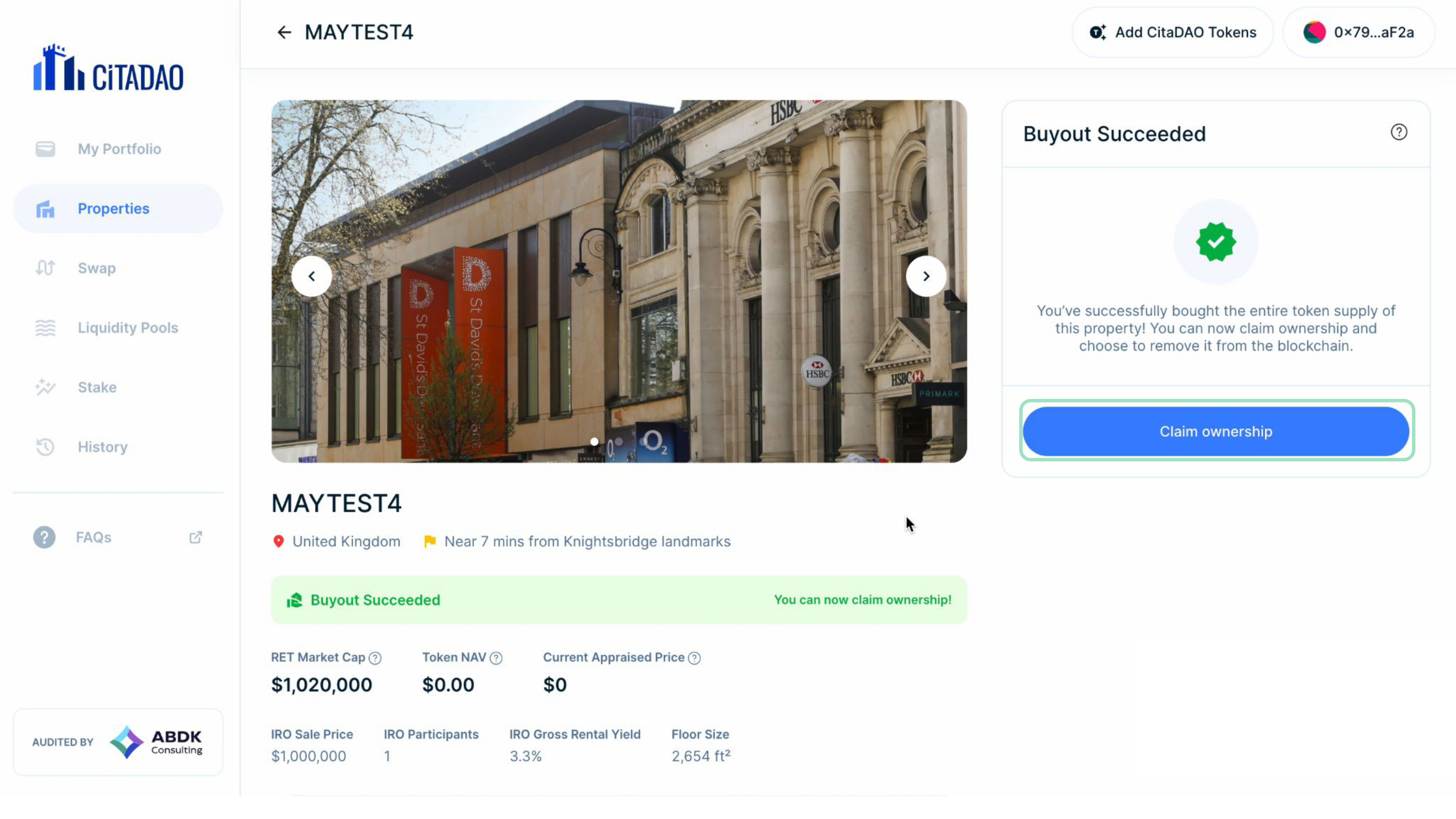Click the FAQs external link icon
The height and width of the screenshot is (819, 1456).
point(195,537)
